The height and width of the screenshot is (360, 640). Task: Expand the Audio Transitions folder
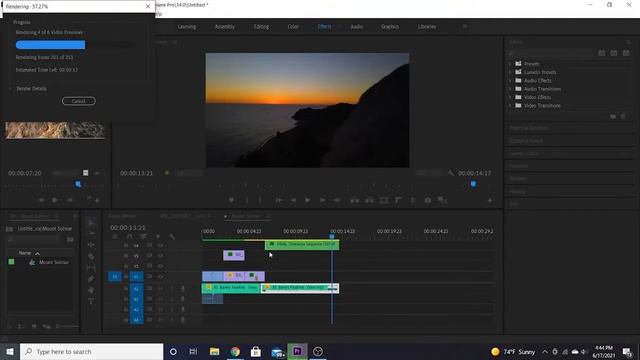(510, 89)
